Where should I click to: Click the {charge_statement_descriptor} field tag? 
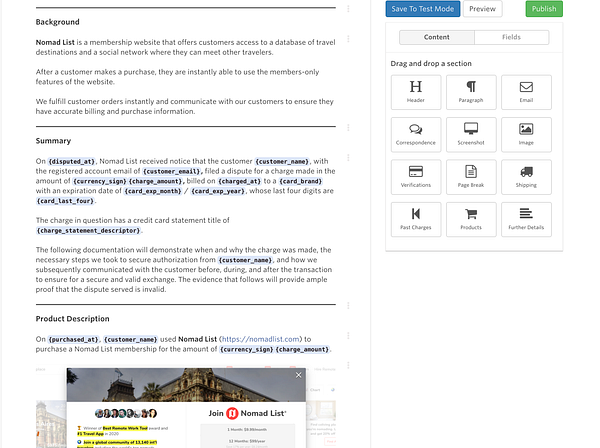click(88, 230)
